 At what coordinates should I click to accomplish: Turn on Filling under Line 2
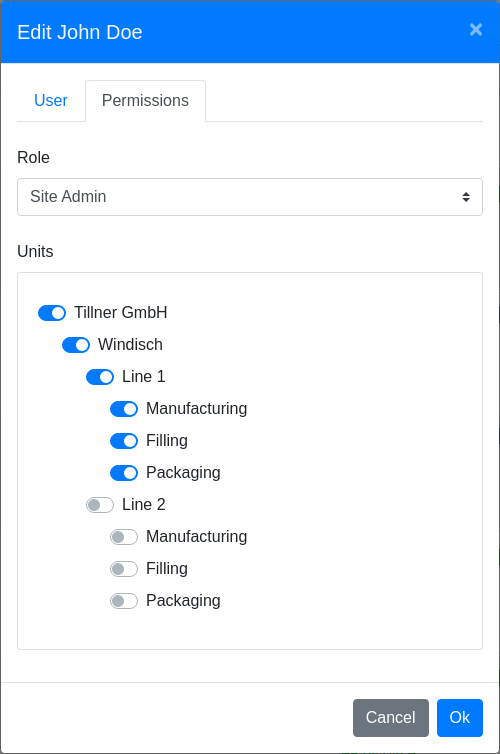point(124,569)
